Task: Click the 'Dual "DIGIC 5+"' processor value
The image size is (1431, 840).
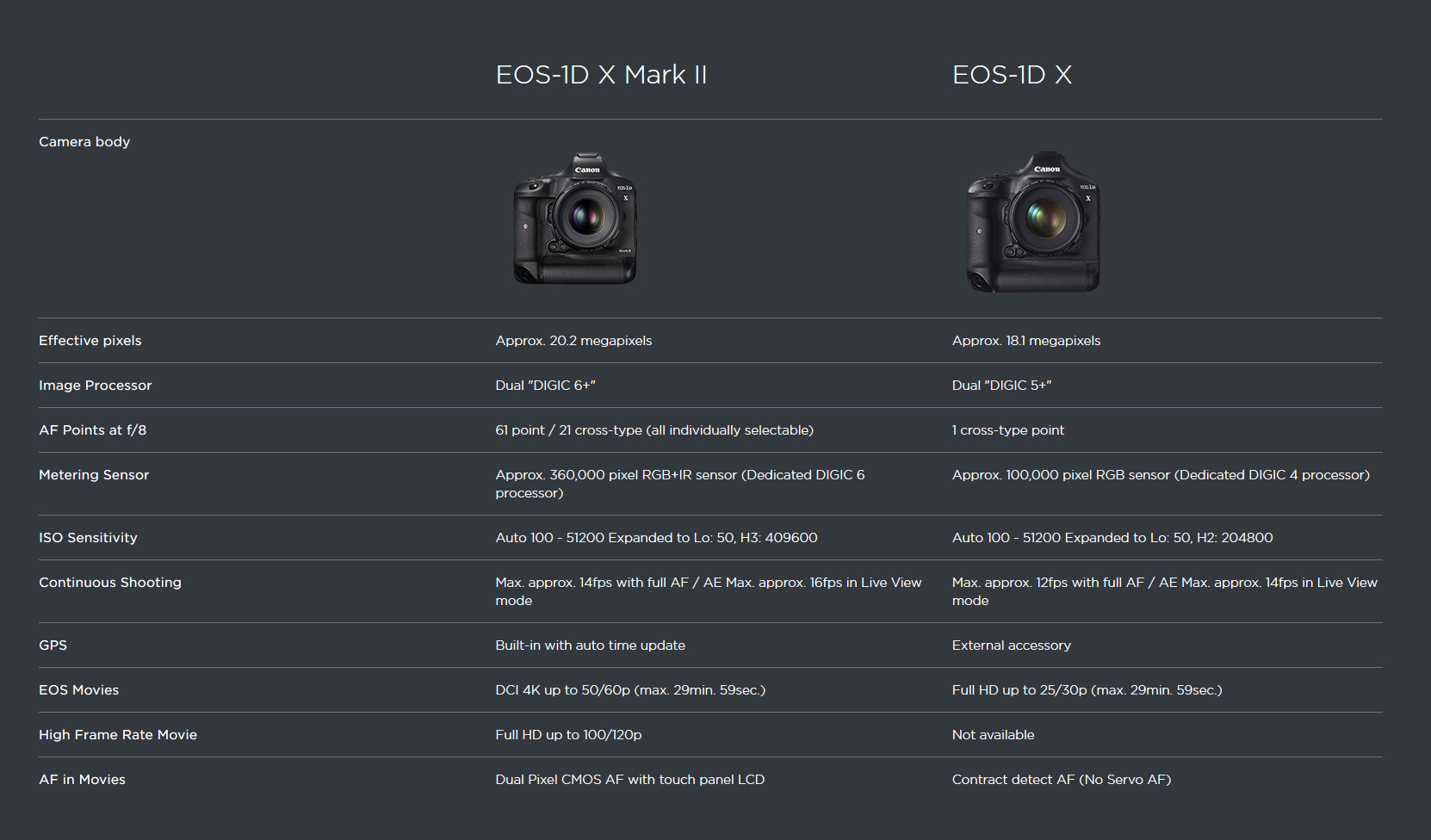Action: click(x=1001, y=386)
